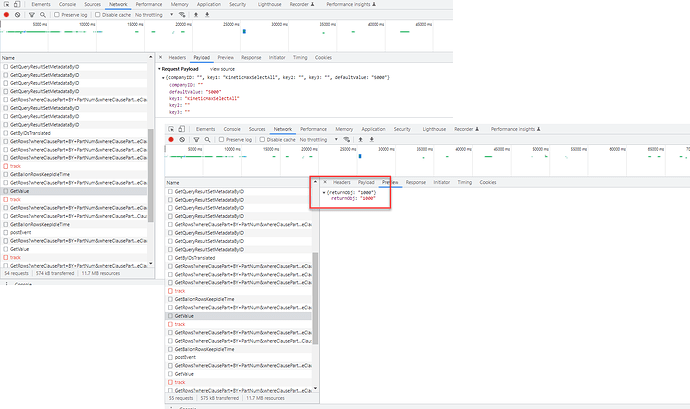Switch to Sources tab in lower DevTools

pyautogui.click(x=257, y=129)
